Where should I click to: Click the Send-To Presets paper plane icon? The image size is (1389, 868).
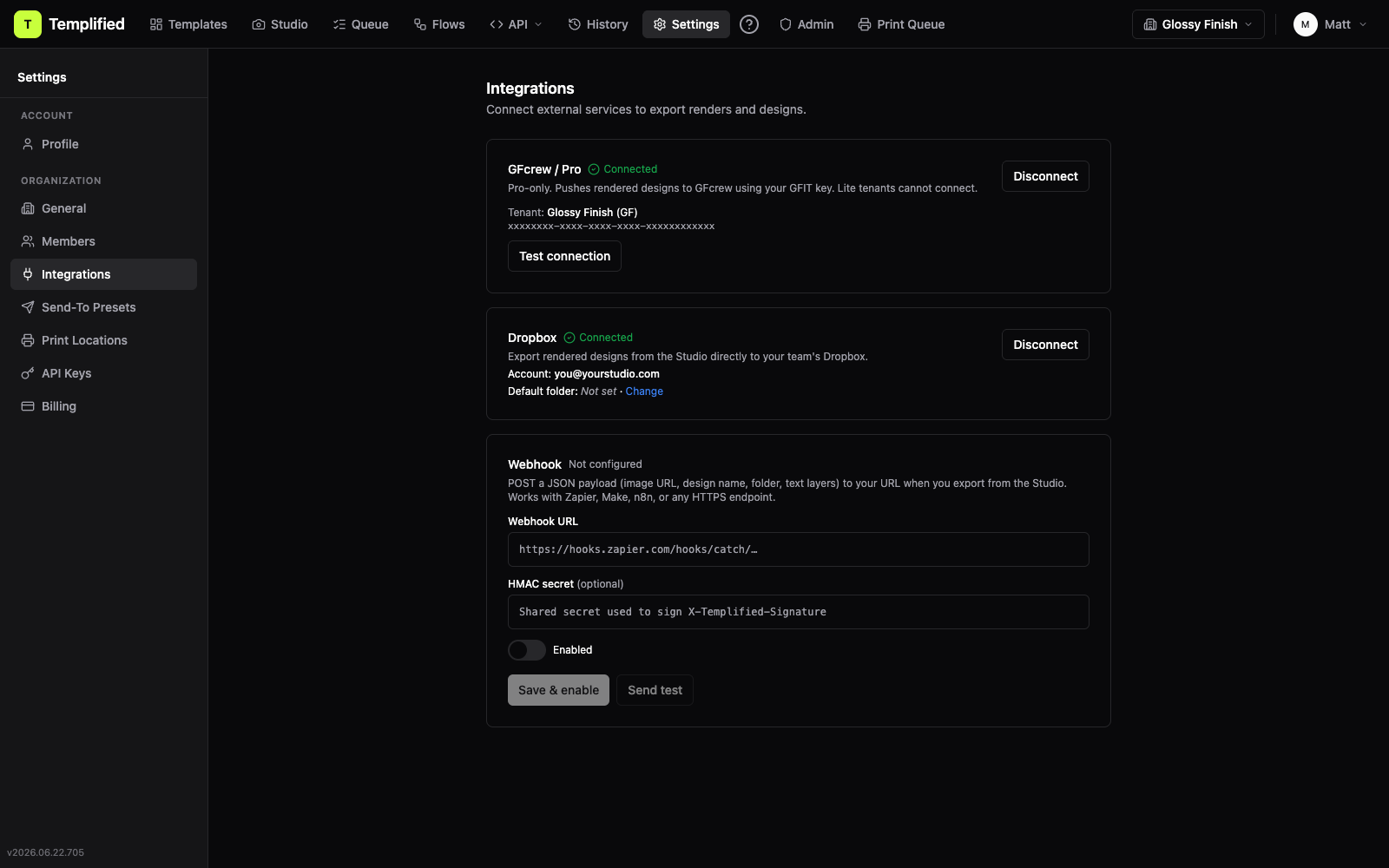tap(28, 307)
